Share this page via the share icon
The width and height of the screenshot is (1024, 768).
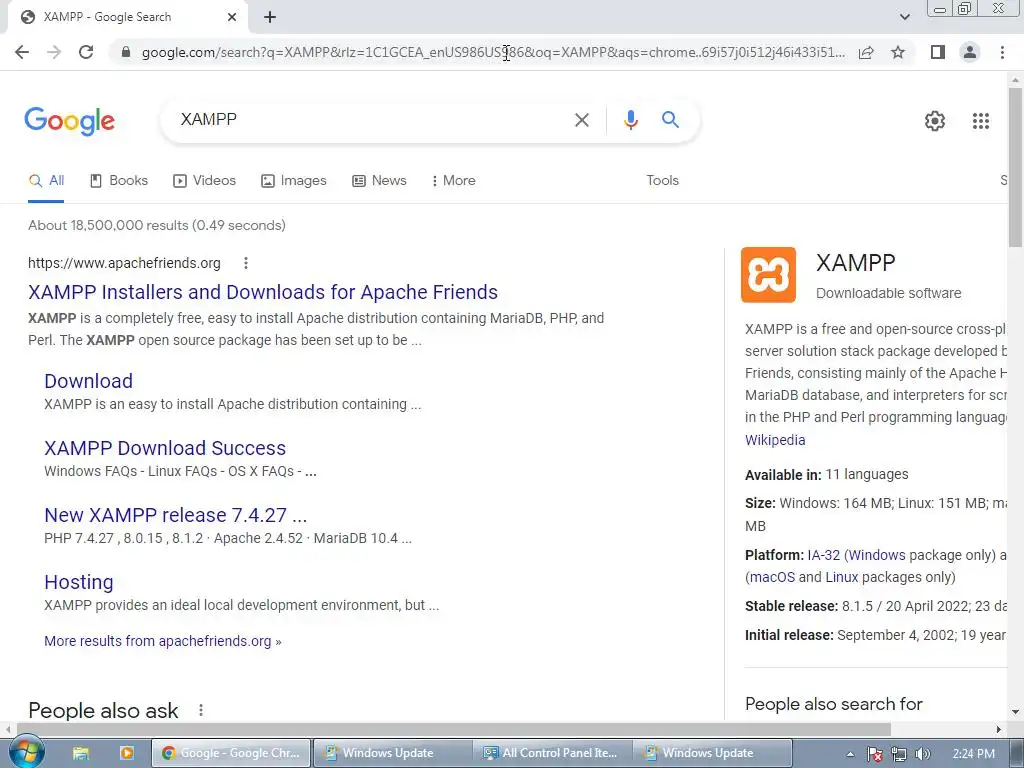point(866,52)
